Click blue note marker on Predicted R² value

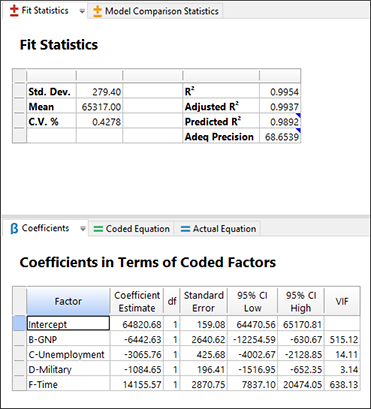(298, 115)
